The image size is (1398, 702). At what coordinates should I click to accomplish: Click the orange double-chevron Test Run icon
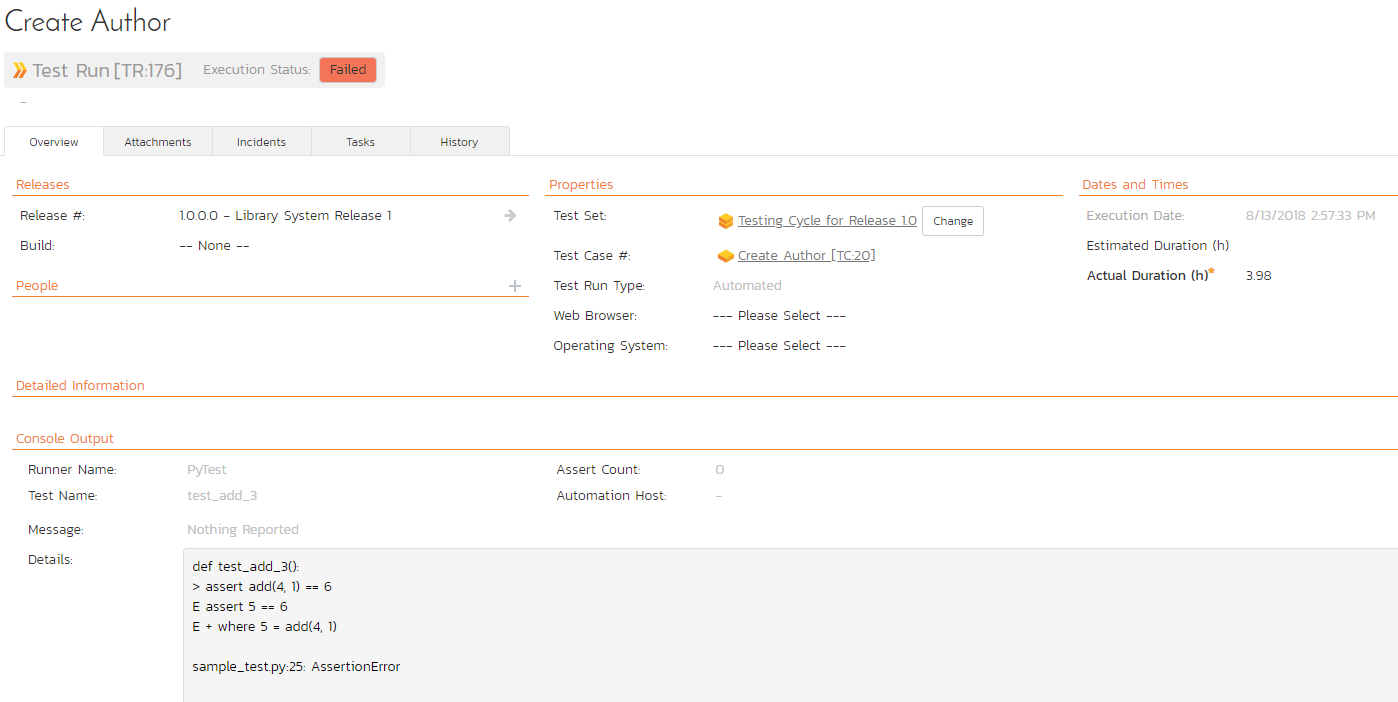click(x=20, y=71)
